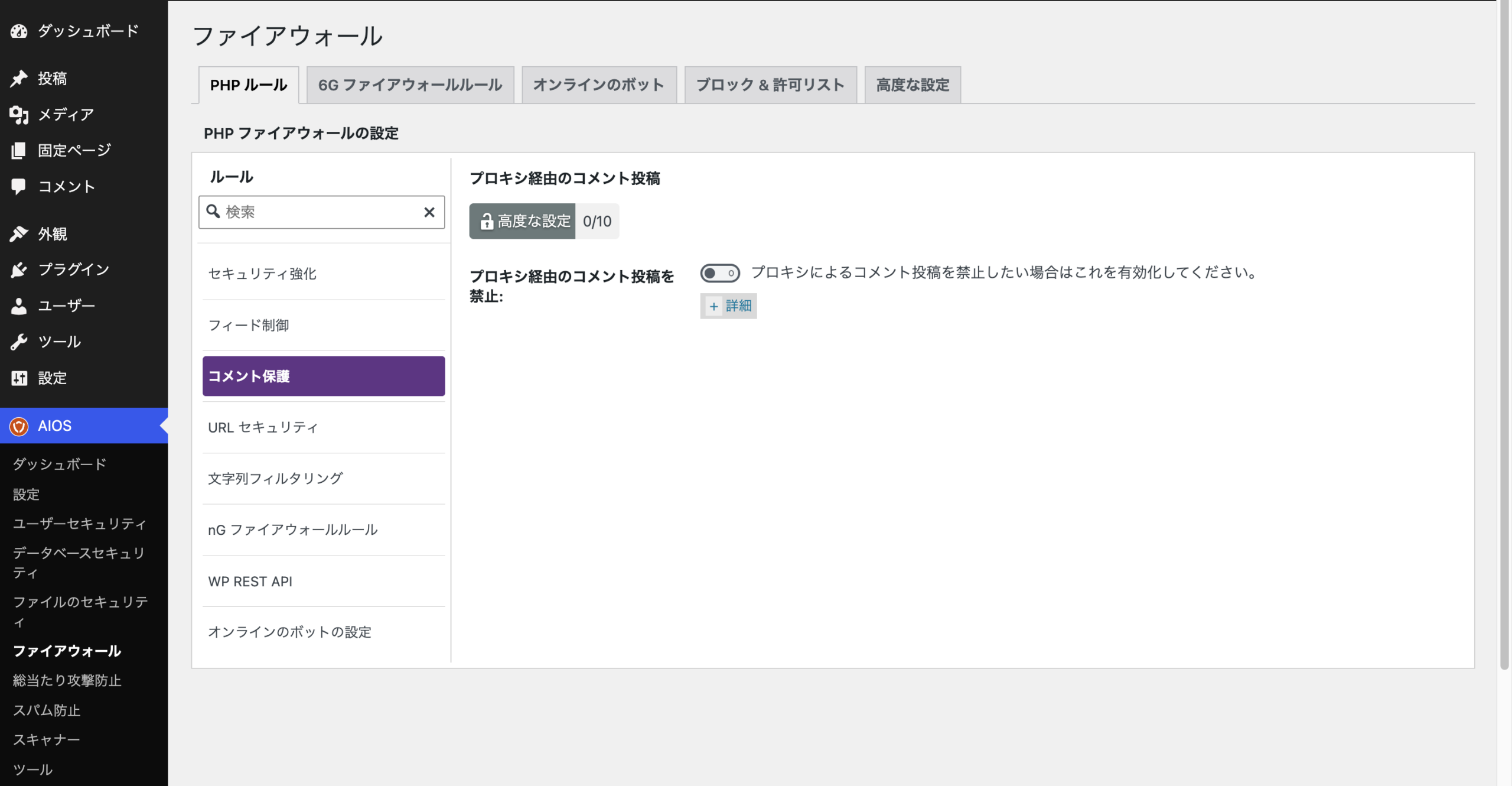Click the コメント speech bubble icon
This screenshot has height=786, width=1512.
point(19,186)
